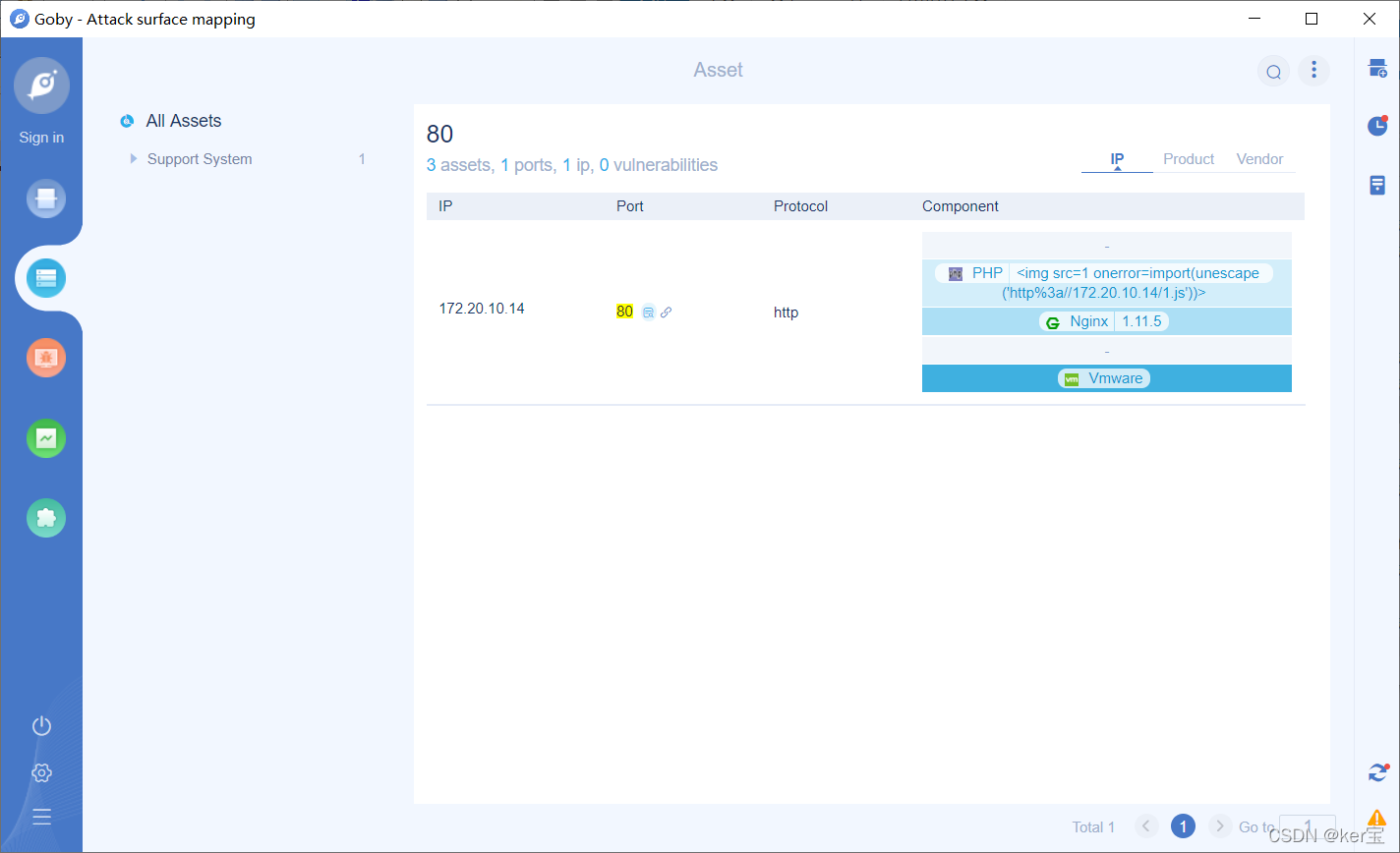Viewport: 1400px width, 853px height.
Task: Click the orange warning triangle icon
Action: tap(1377, 818)
